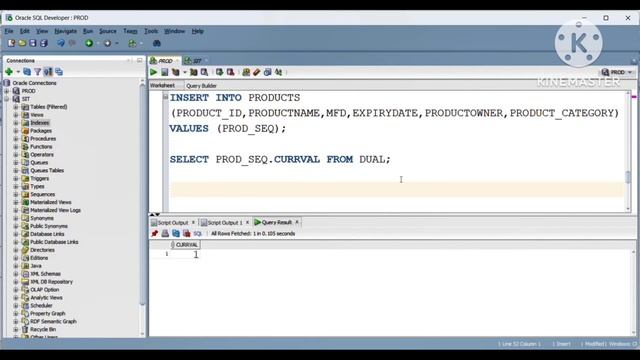Select the Procedures tree item
Screen dimensions: 640x360
click(x=43, y=139)
